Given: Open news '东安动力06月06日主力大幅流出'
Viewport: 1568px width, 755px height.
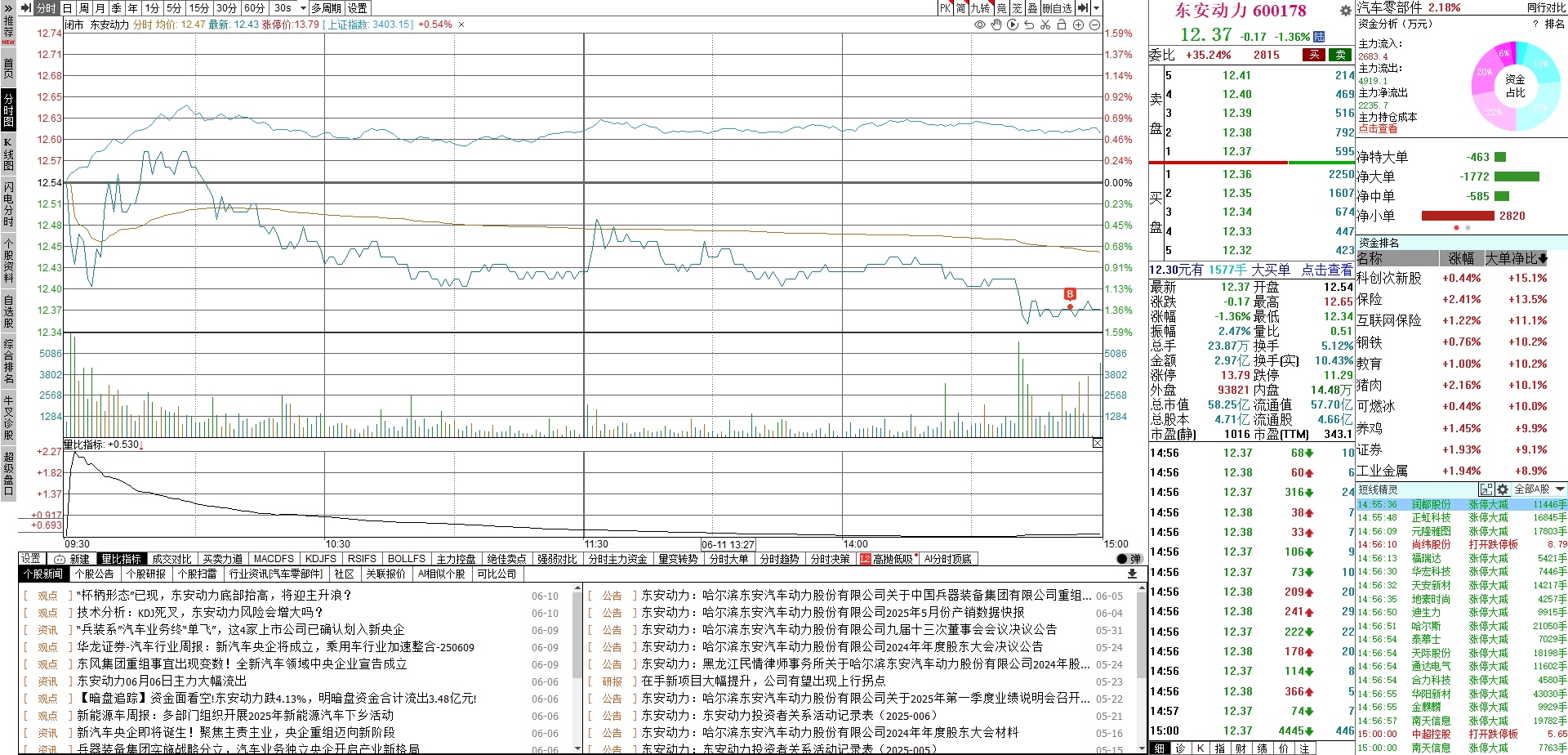Looking at the screenshot, I should 162,681.
